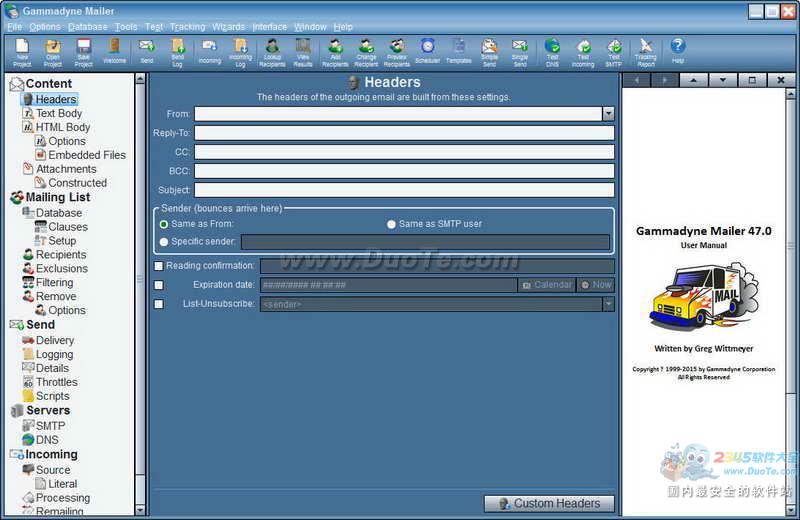Viewport: 800px width, 520px height.
Task: Create a New Project from the toolbar
Action: (22, 53)
